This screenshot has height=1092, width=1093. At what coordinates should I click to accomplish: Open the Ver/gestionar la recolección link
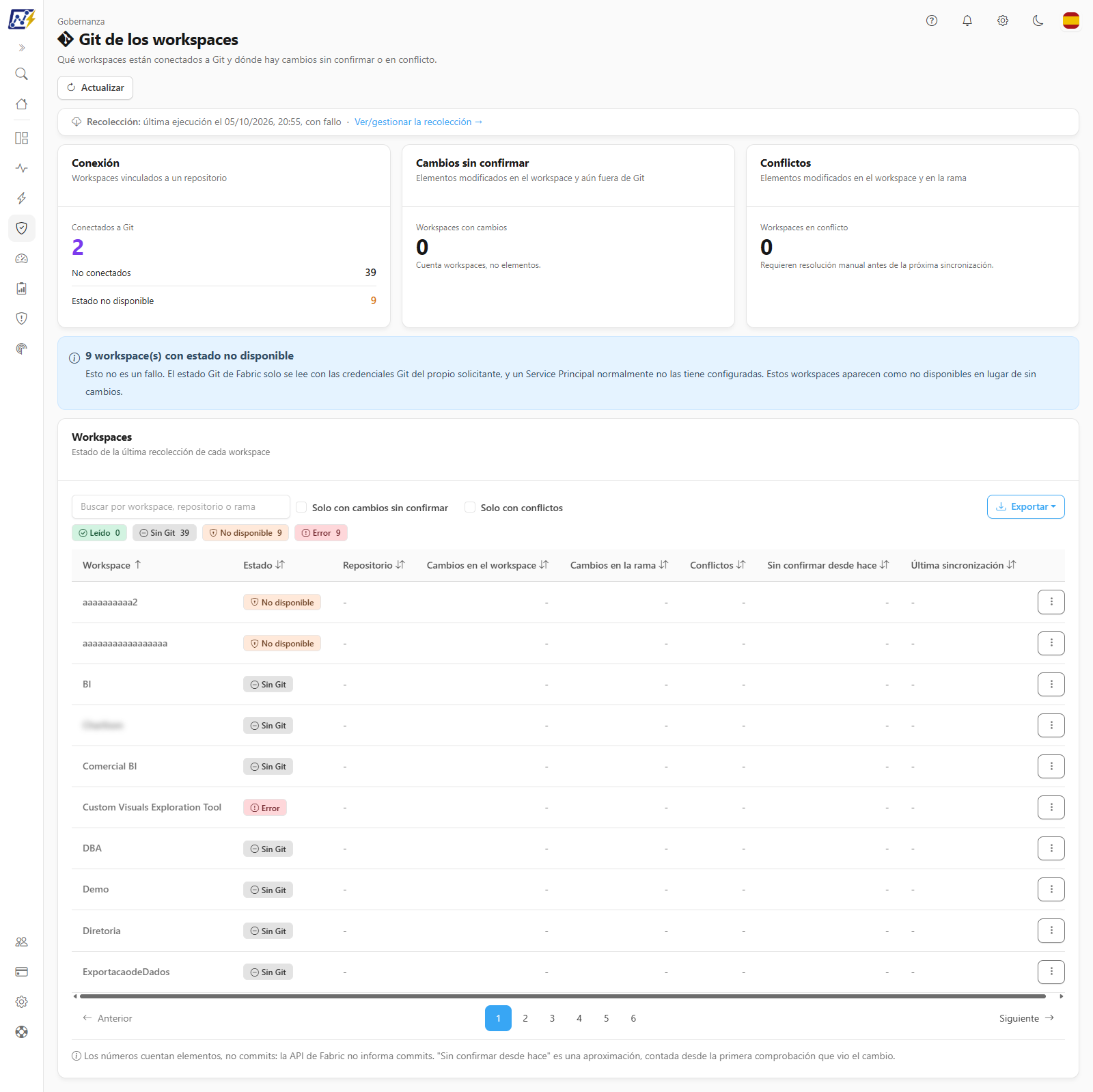[x=418, y=122]
